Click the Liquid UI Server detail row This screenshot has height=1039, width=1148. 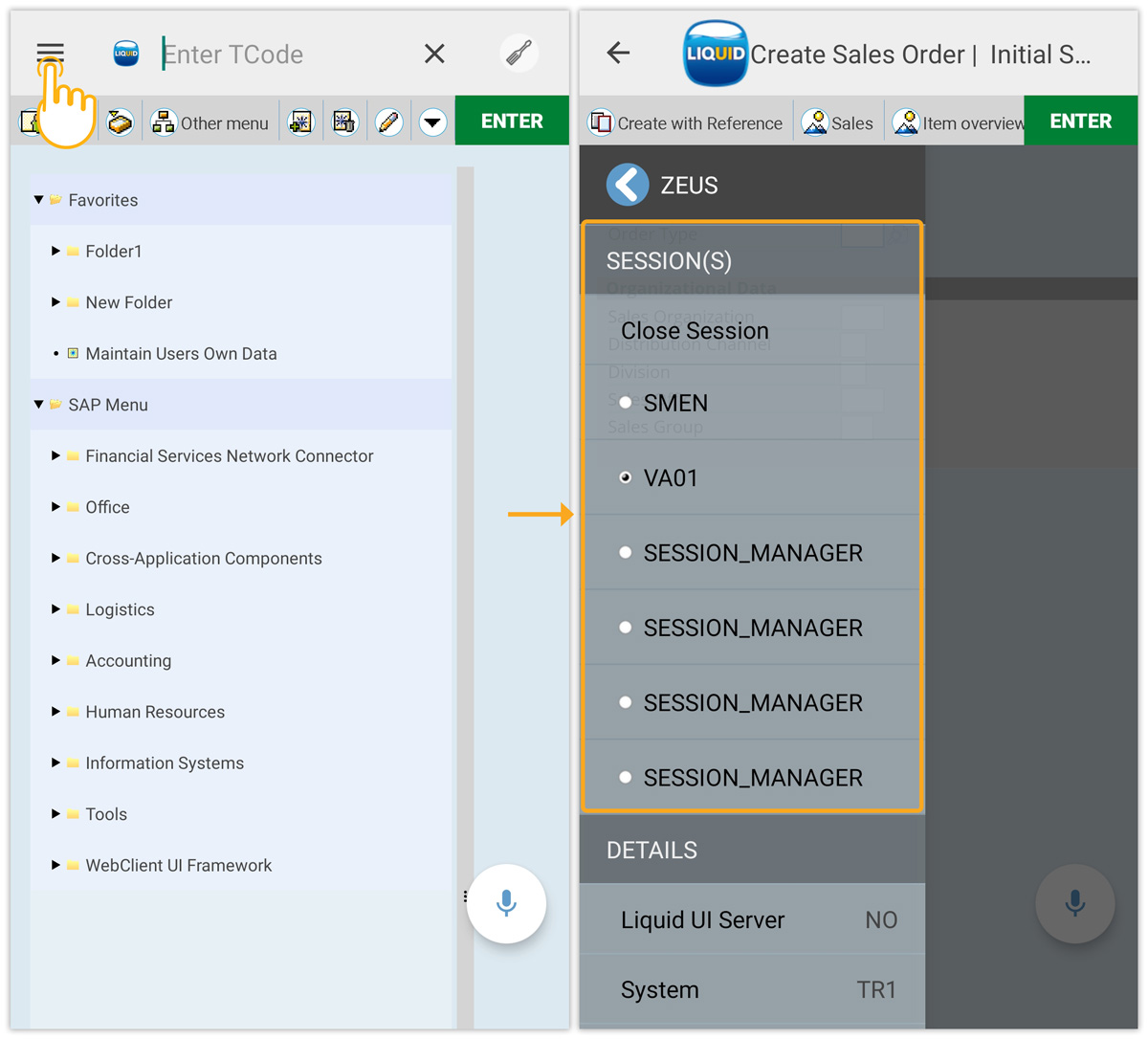[x=752, y=919]
